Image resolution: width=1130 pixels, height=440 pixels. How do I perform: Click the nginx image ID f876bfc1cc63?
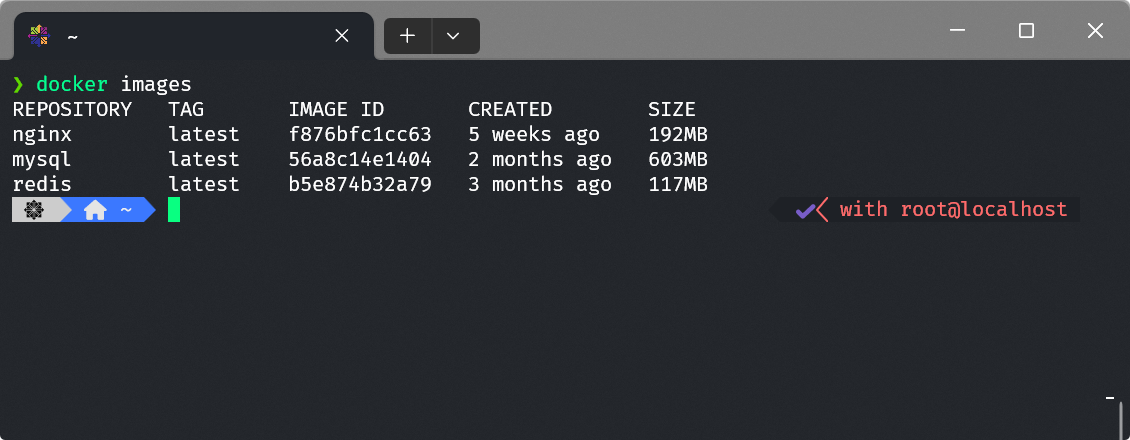pos(360,134)
